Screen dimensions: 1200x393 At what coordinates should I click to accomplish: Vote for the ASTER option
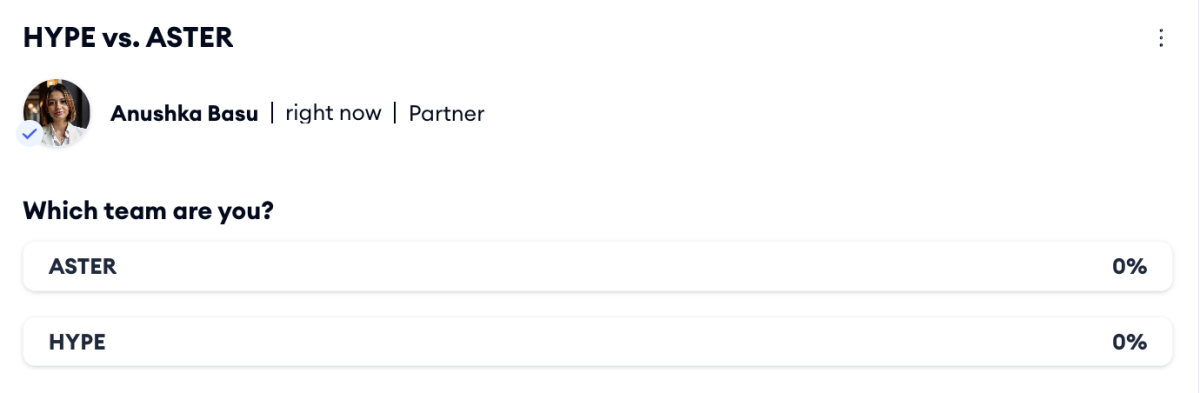597,266
